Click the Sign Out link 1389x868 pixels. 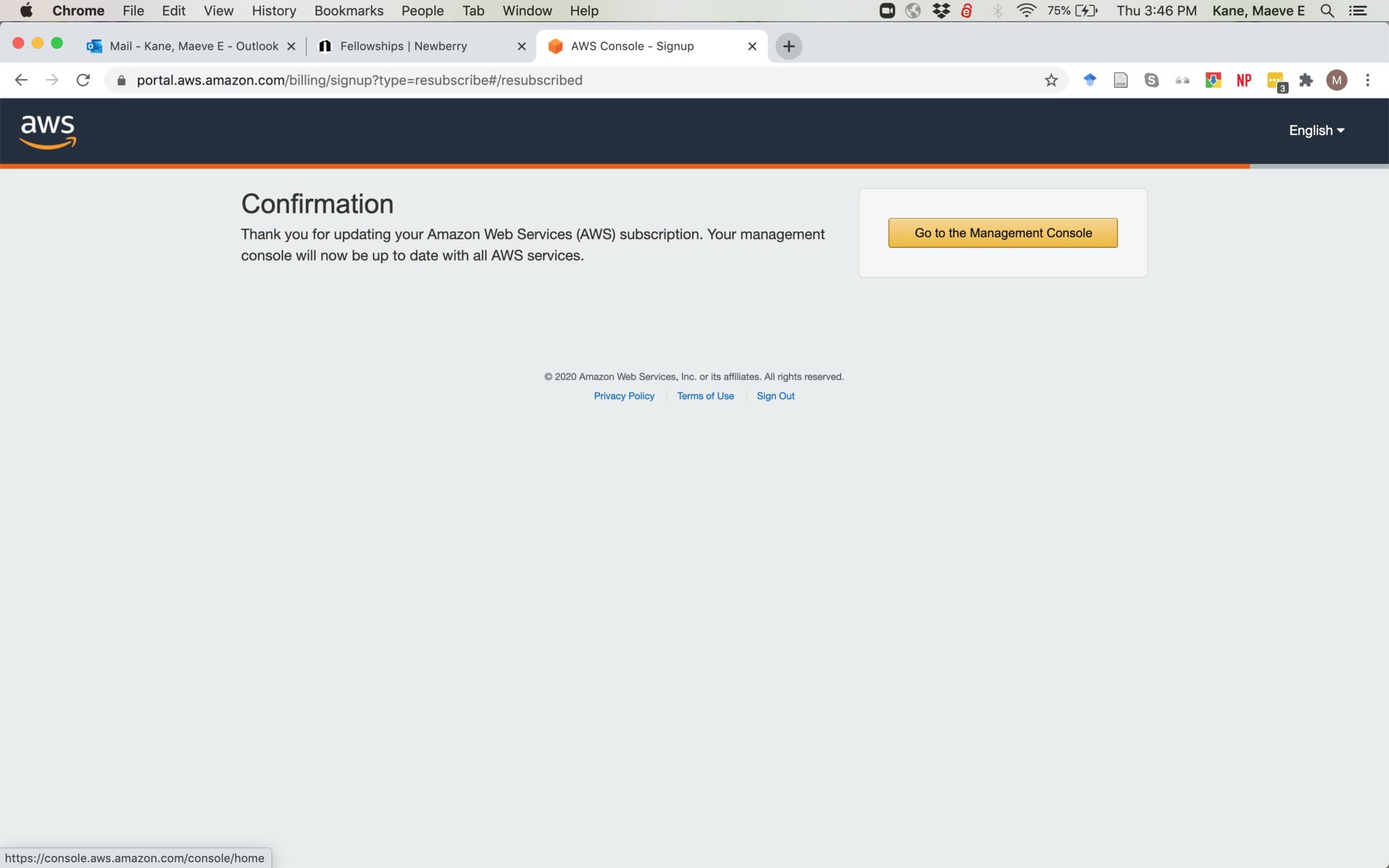[775, 396]
